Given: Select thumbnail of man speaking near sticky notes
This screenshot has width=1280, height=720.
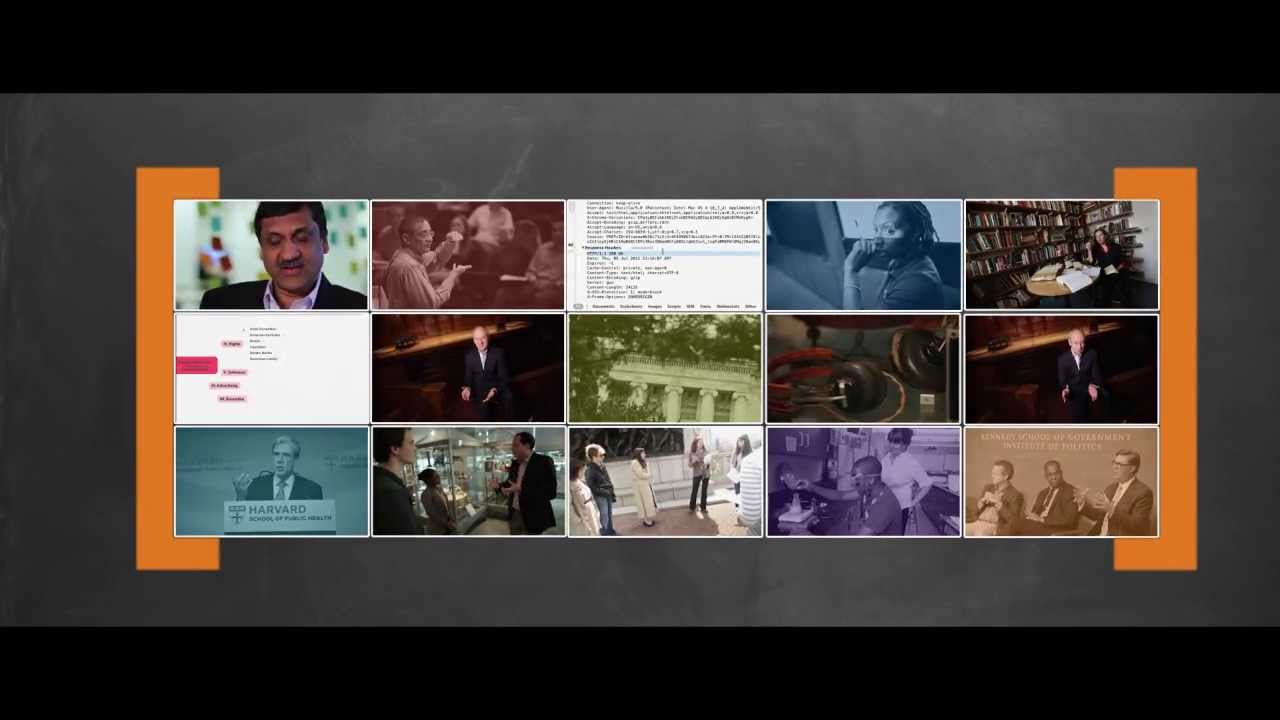Looking at the screenshot, I should pyautogui.click(x=271, y=255).
